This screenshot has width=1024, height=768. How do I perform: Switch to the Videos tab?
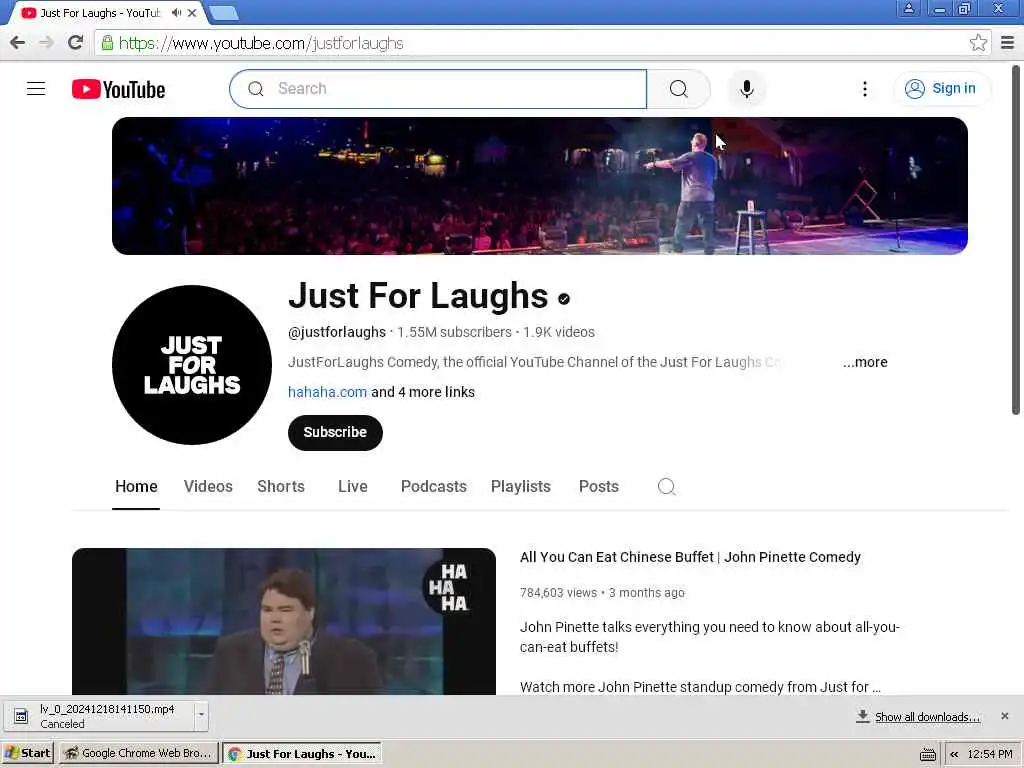pos(208,487)
